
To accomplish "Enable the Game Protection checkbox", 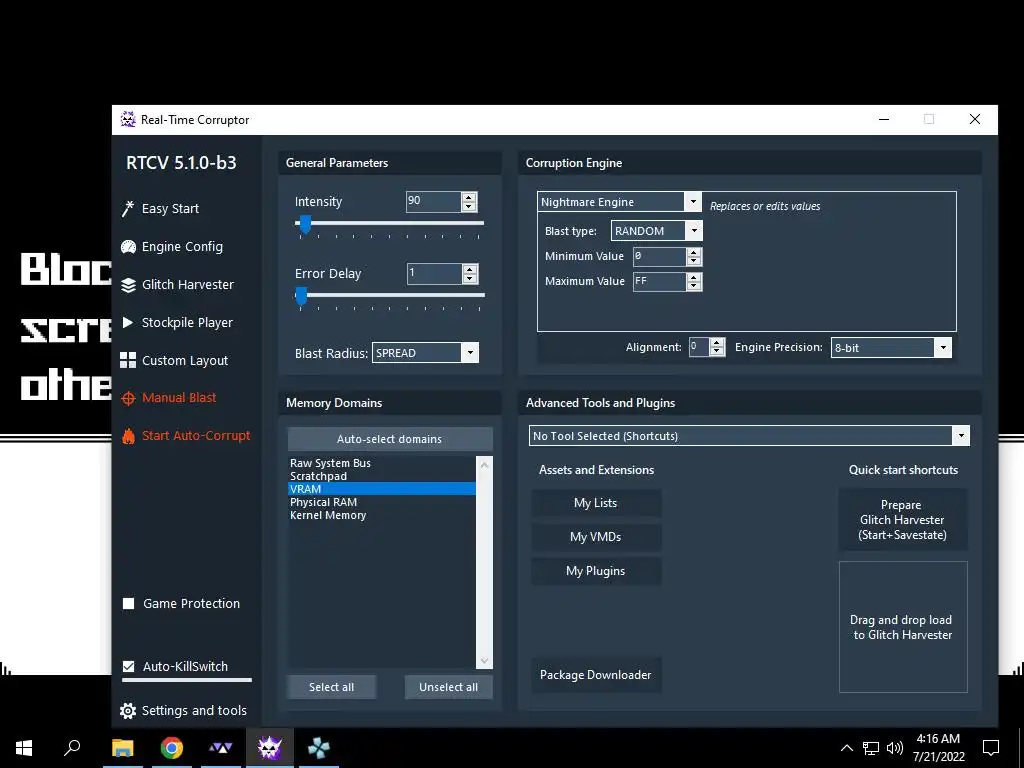I will tap(129, 603).
